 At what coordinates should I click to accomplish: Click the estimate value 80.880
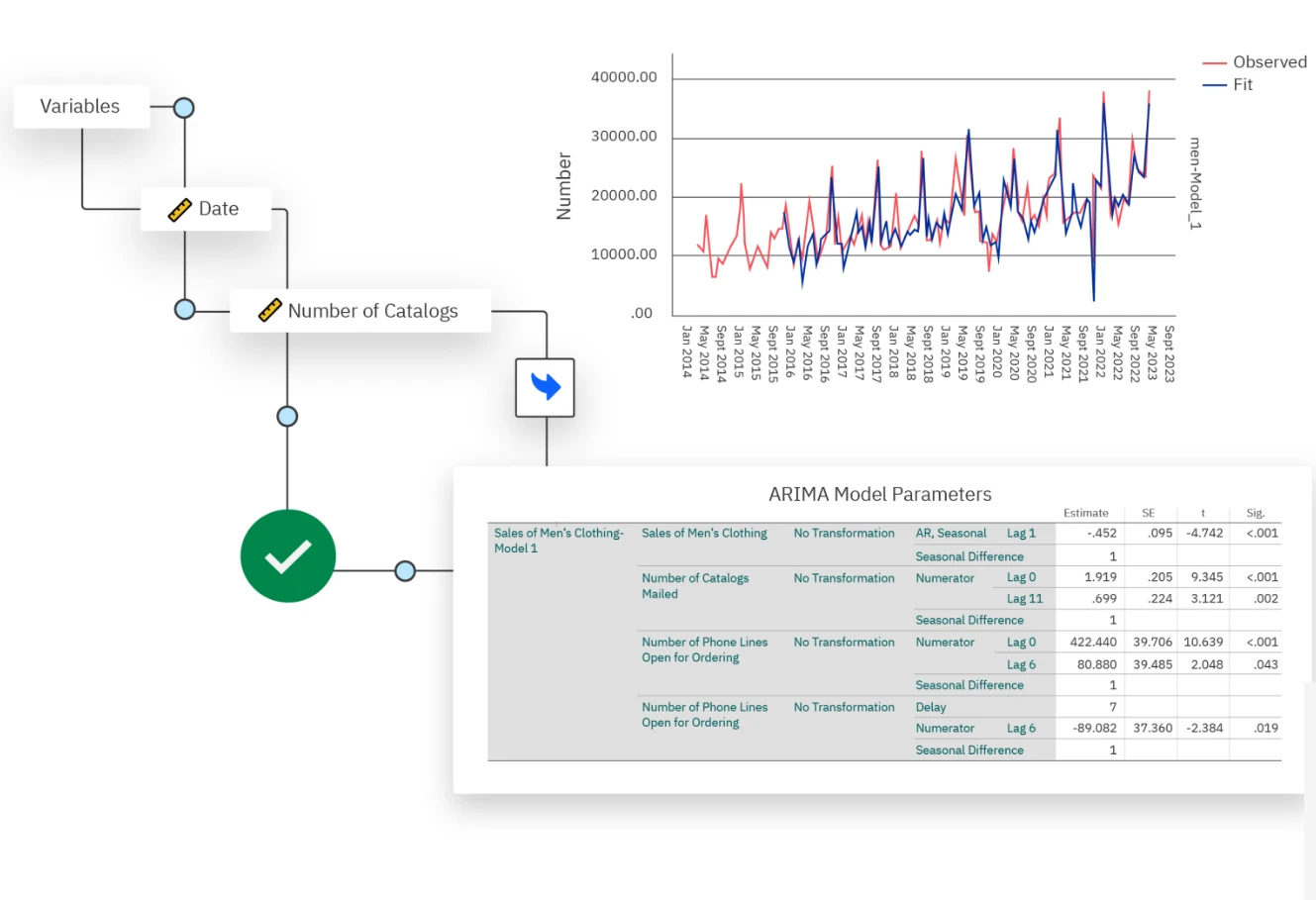pos(1097,664)
